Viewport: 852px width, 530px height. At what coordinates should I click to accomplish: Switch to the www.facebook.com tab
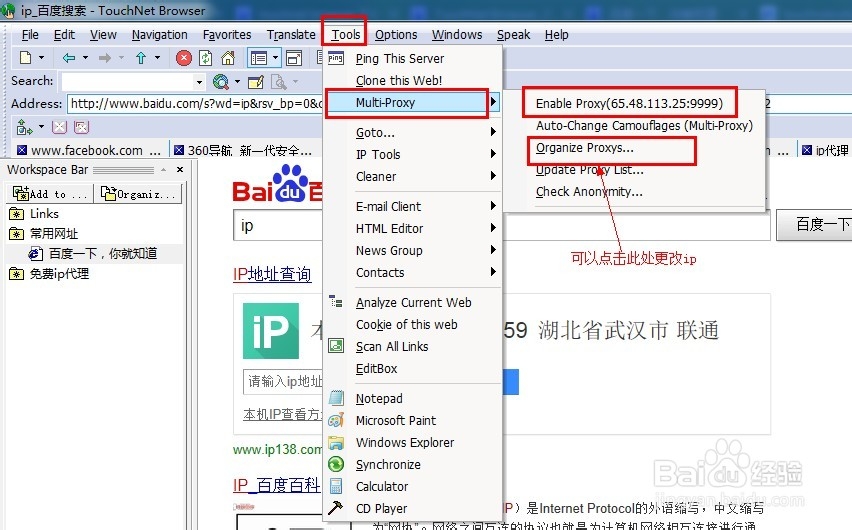89,150
